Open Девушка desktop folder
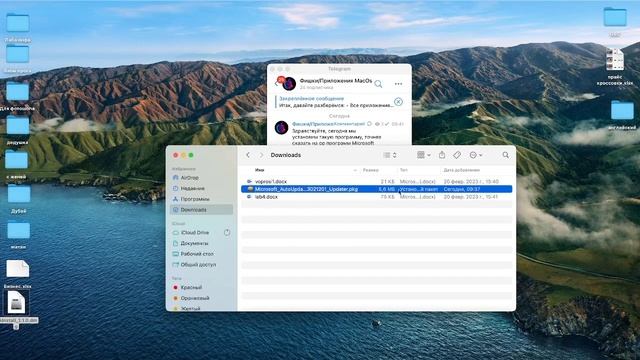The image size is (640, 360). (x=18, y=130)
